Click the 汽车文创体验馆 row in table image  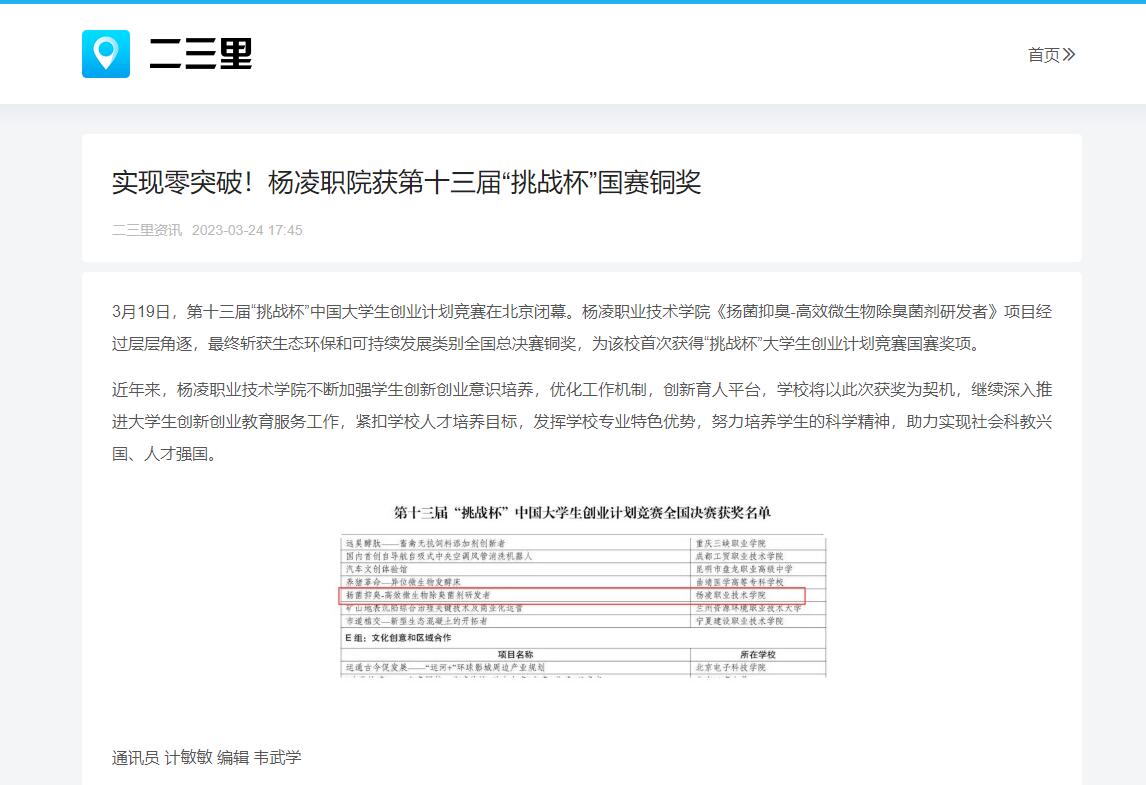click(x=380, y=568)
